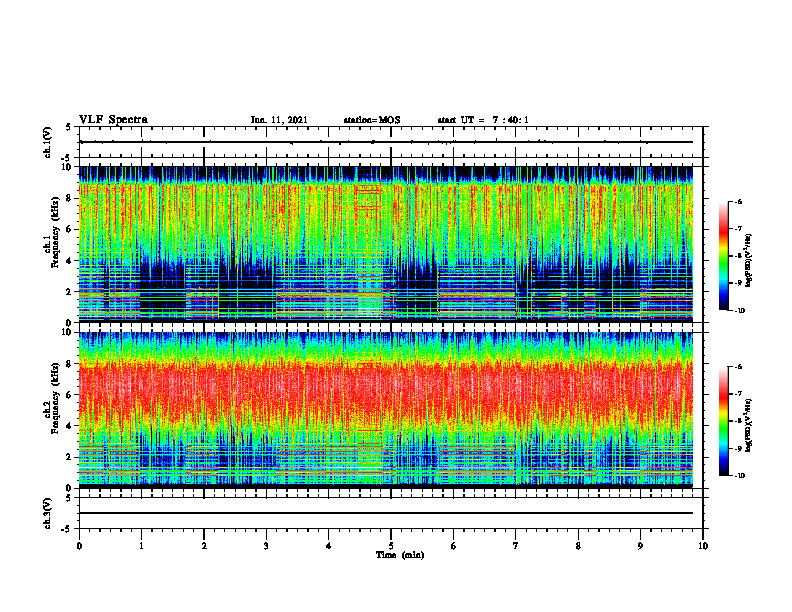Click the "5" tick of ch.3(V) axis
This screenshot has width=792, height=612.
(69, 498)
